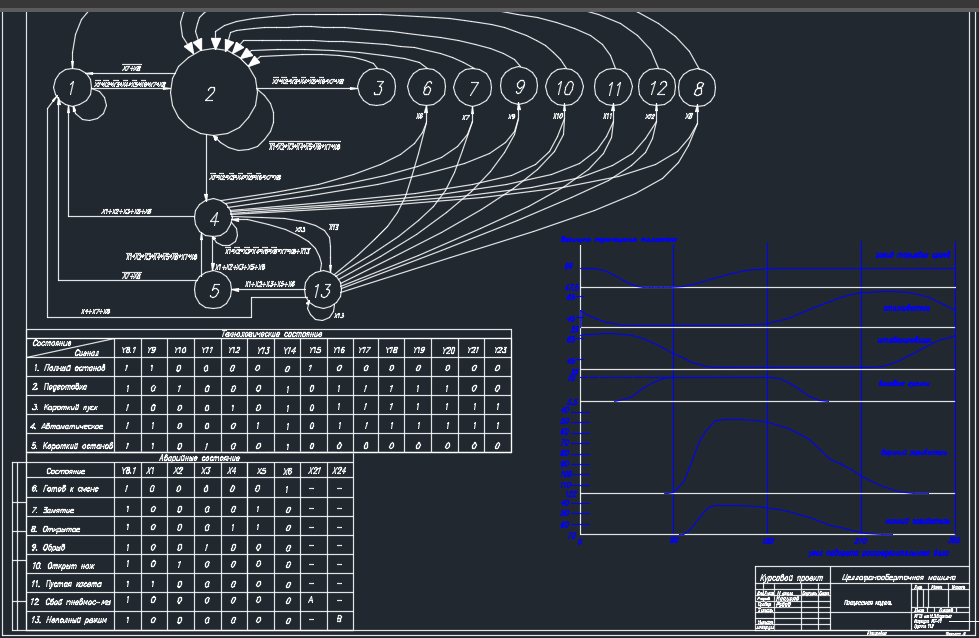979x638 pixels.
Task: Click the '9. Обрыв' row label
Action: (48, 546)
